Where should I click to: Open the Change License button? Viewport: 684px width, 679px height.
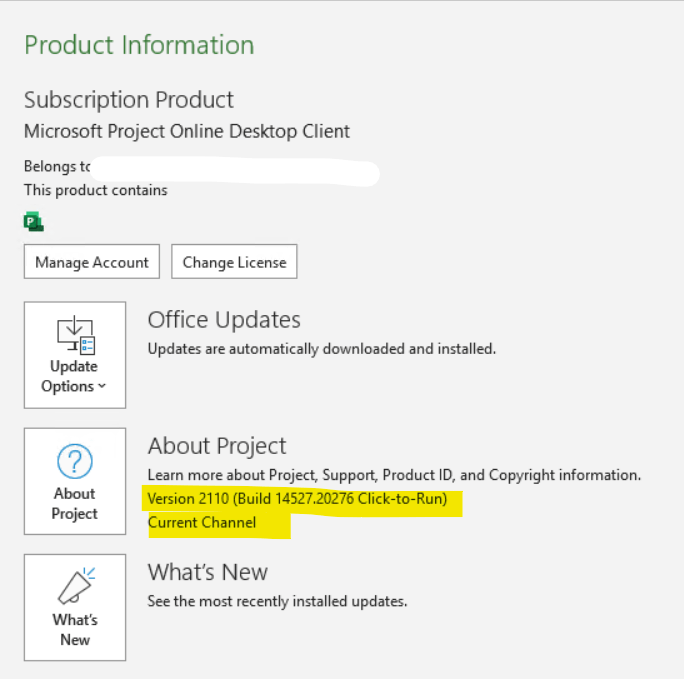[234, 262]
